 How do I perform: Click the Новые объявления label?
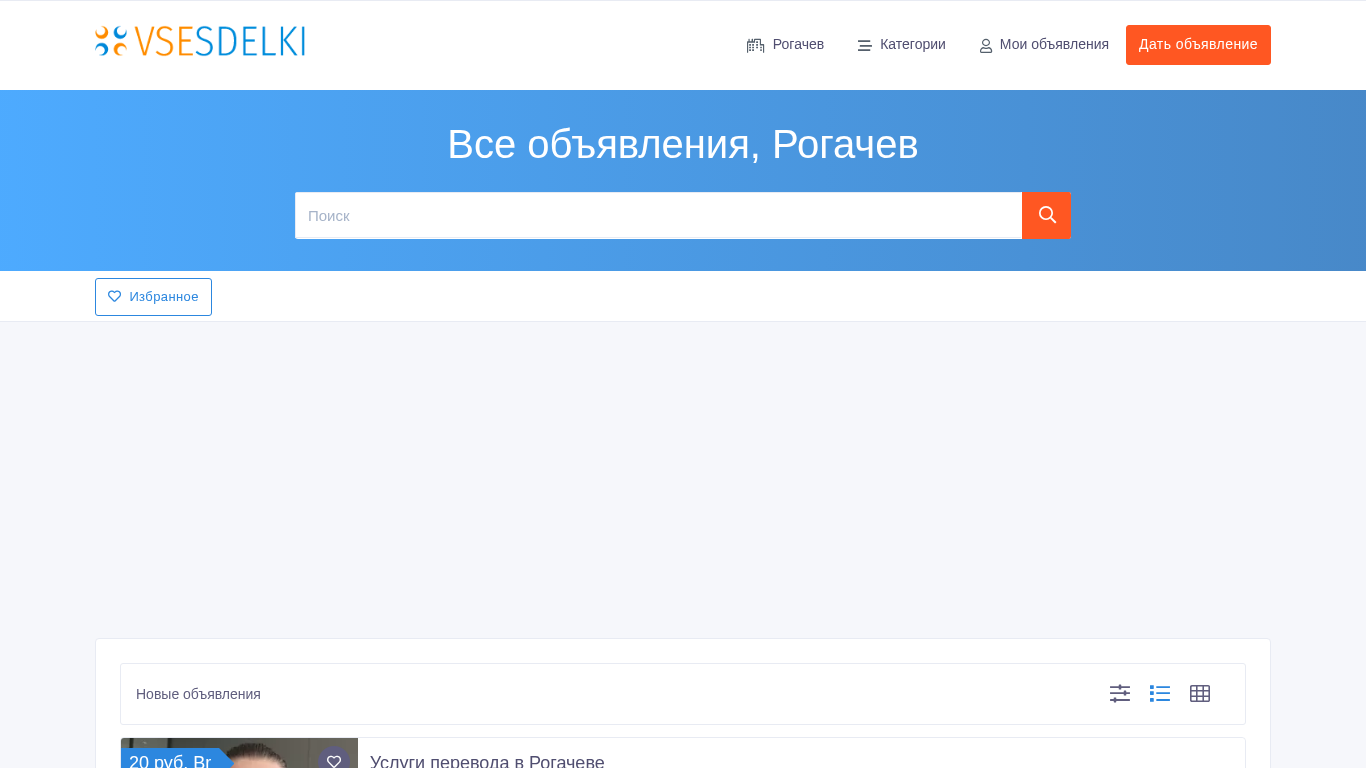(198, 694)
